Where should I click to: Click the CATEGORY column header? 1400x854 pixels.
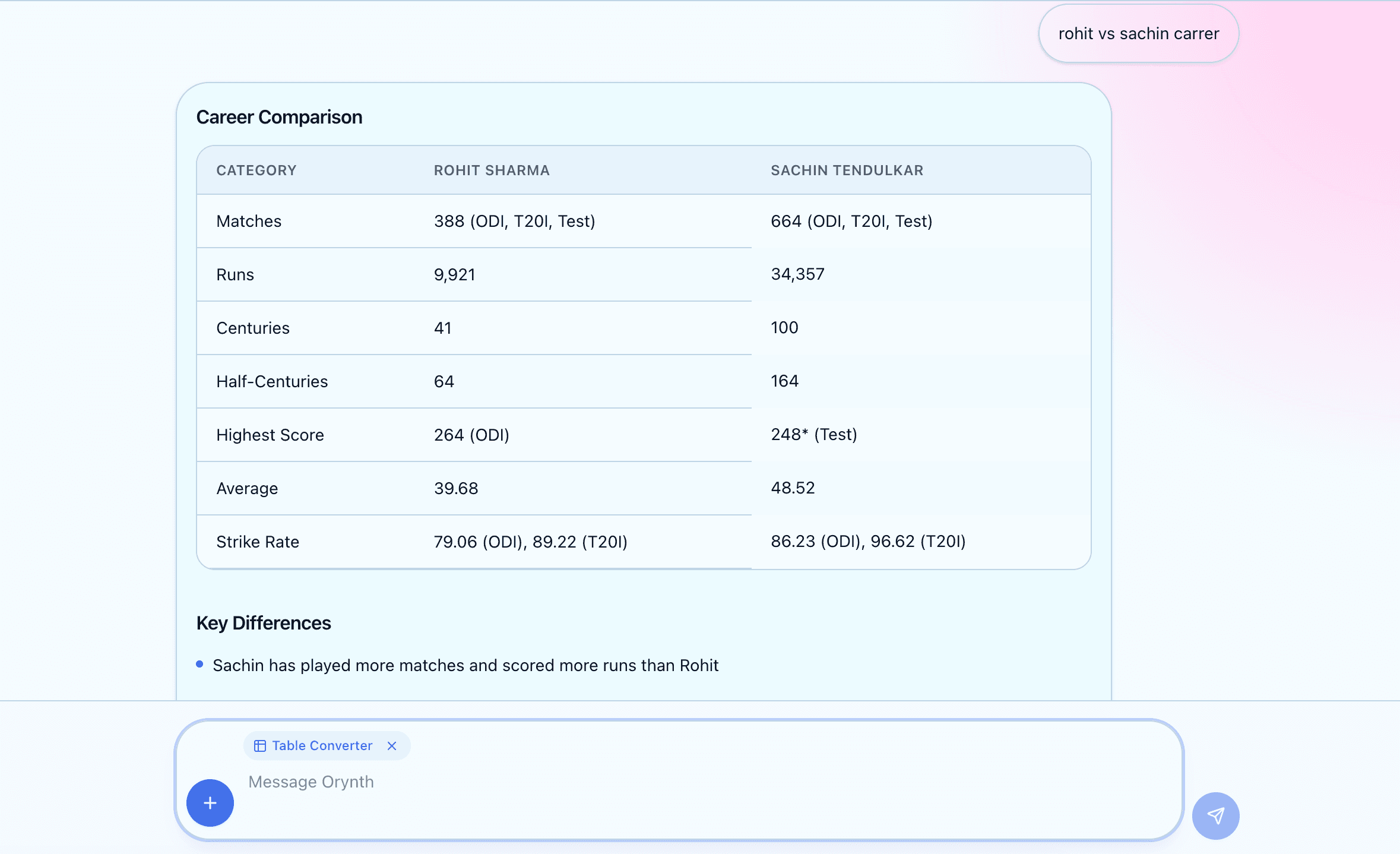point(256,170)
